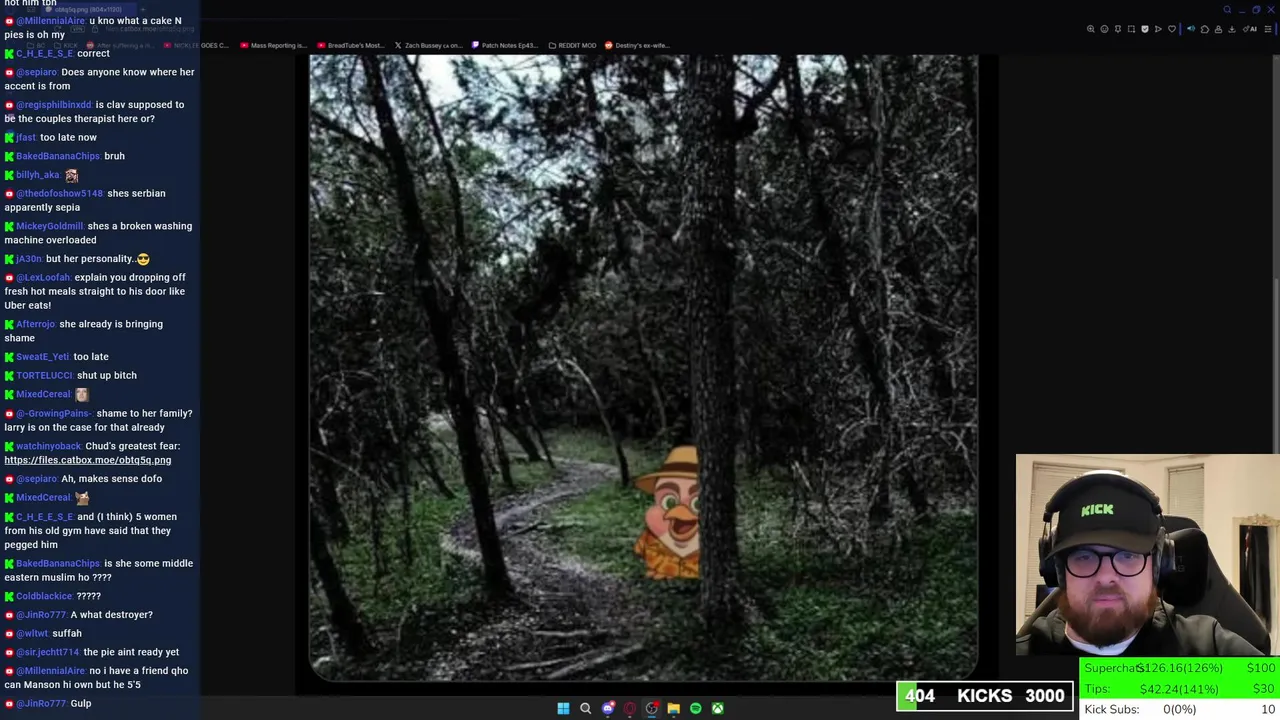The image size is (1280, 720).
Task: Click the tab search magnifier in title bar
Action: coord(1227,10)
